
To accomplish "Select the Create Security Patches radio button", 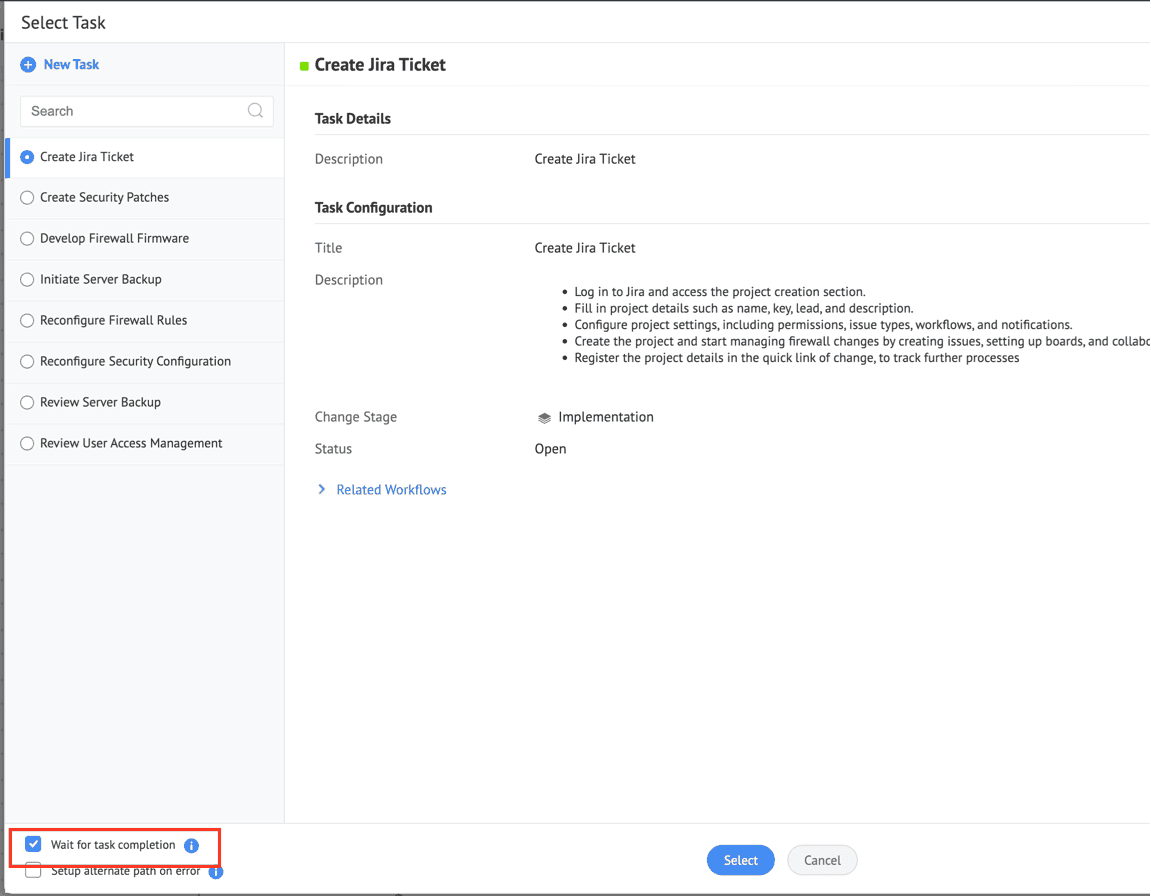I will [x=27, y=198].
